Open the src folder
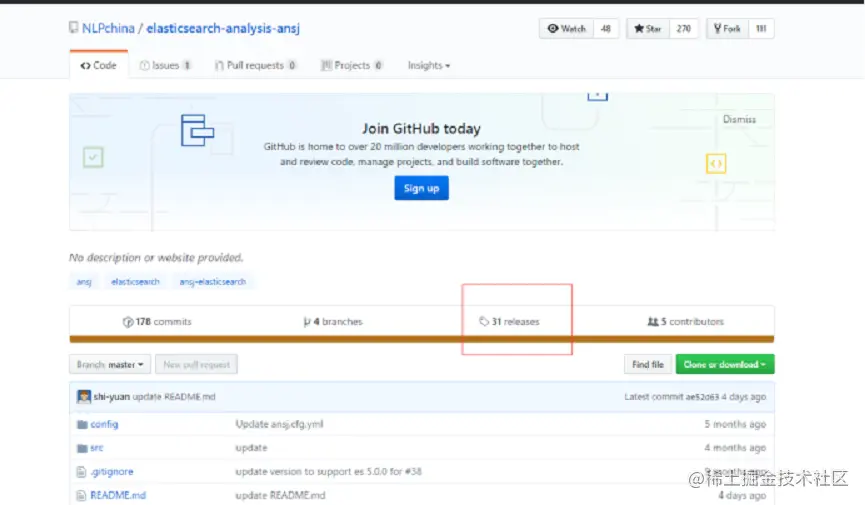This screenshot has height=505, width=865. coord(97,448)
